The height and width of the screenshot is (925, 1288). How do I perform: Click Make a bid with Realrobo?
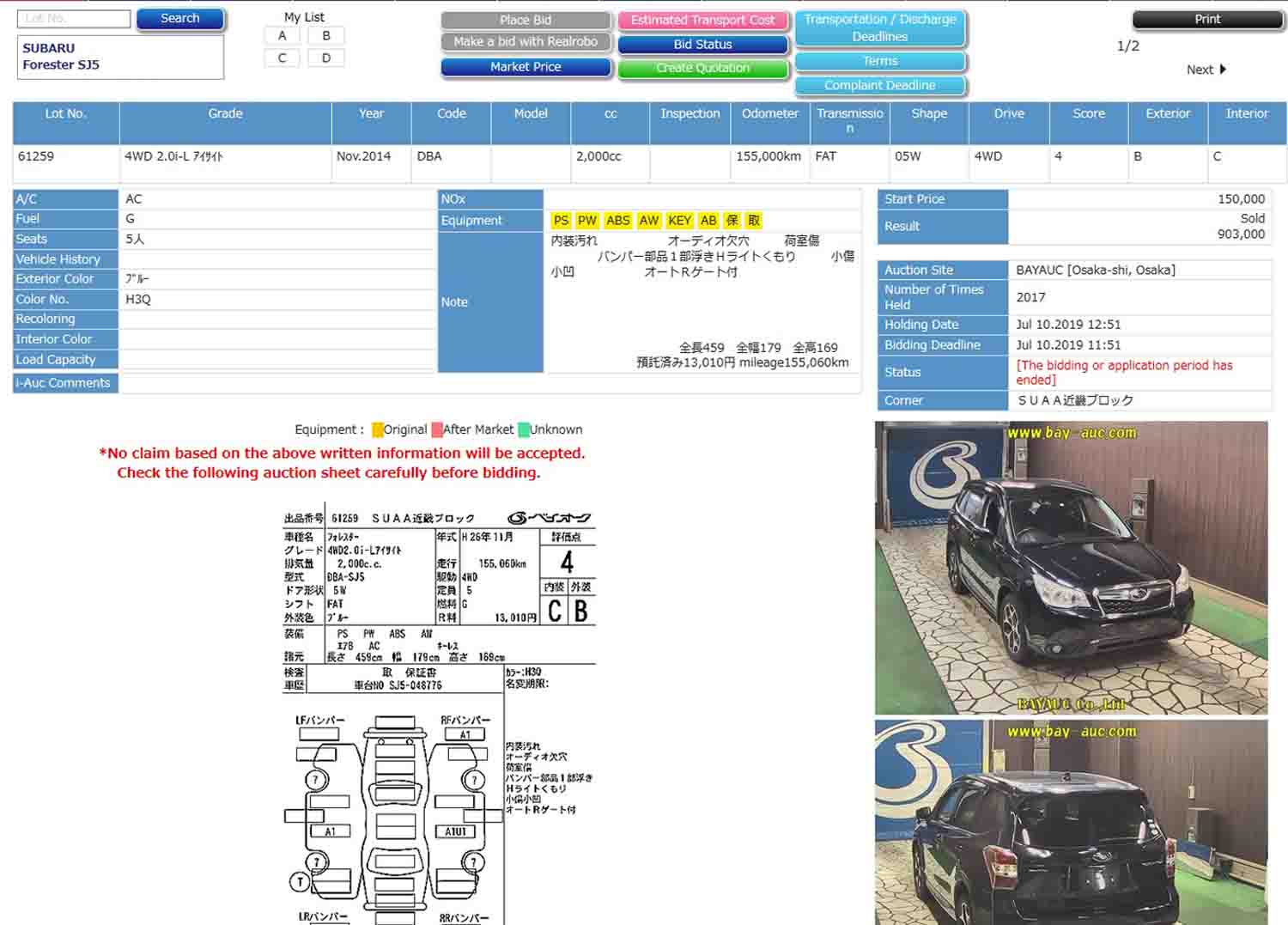(x=526, y=41)
